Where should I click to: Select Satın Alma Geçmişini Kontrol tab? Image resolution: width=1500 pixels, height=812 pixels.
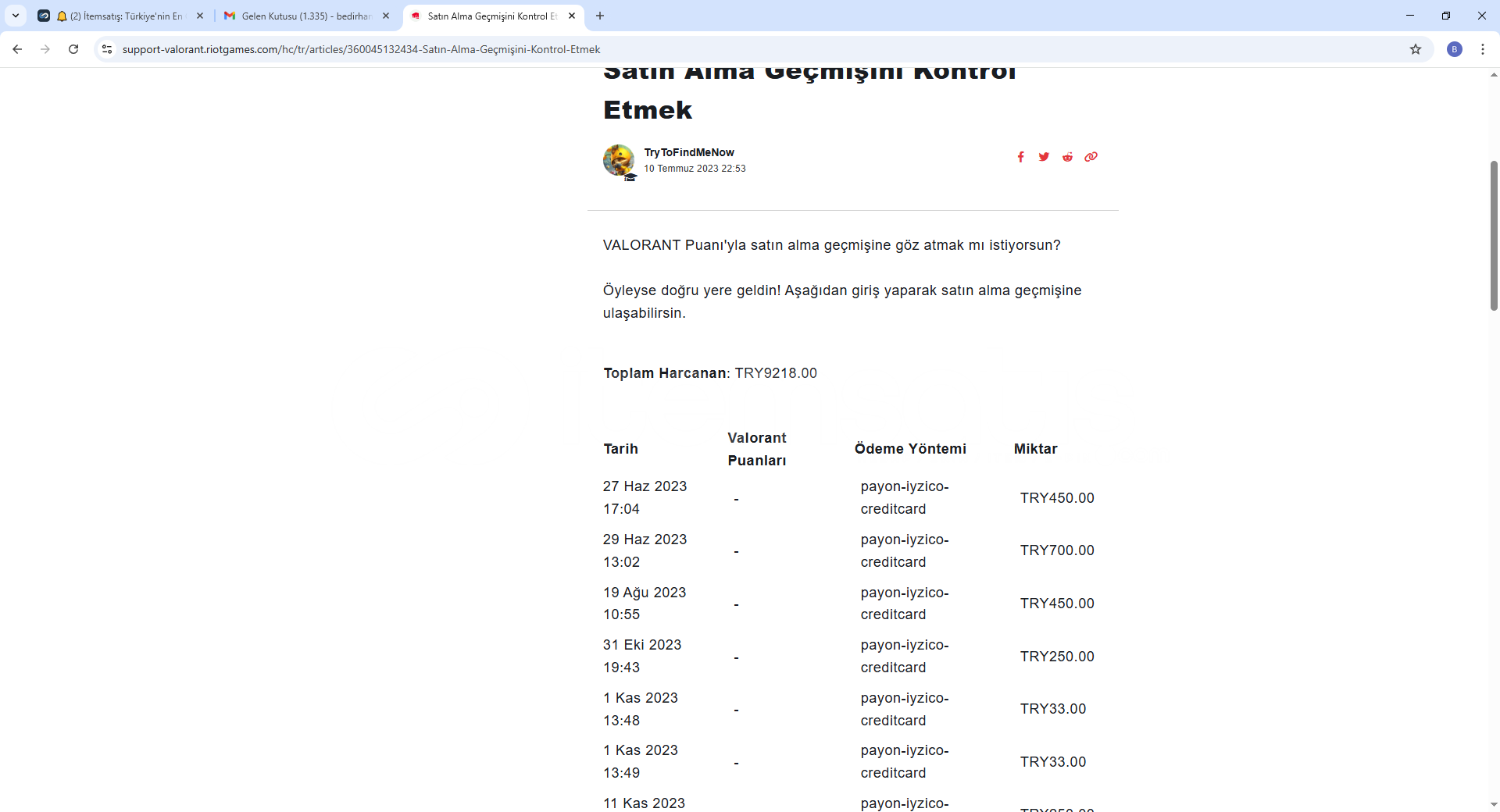tap(492, 16)
